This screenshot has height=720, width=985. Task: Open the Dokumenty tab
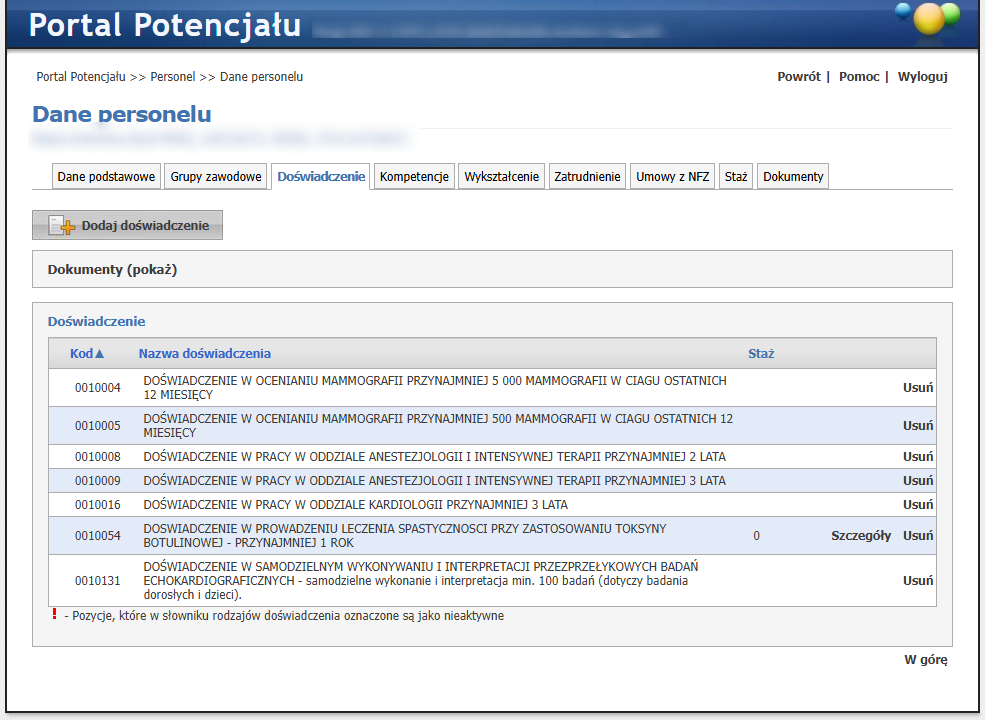793,177
